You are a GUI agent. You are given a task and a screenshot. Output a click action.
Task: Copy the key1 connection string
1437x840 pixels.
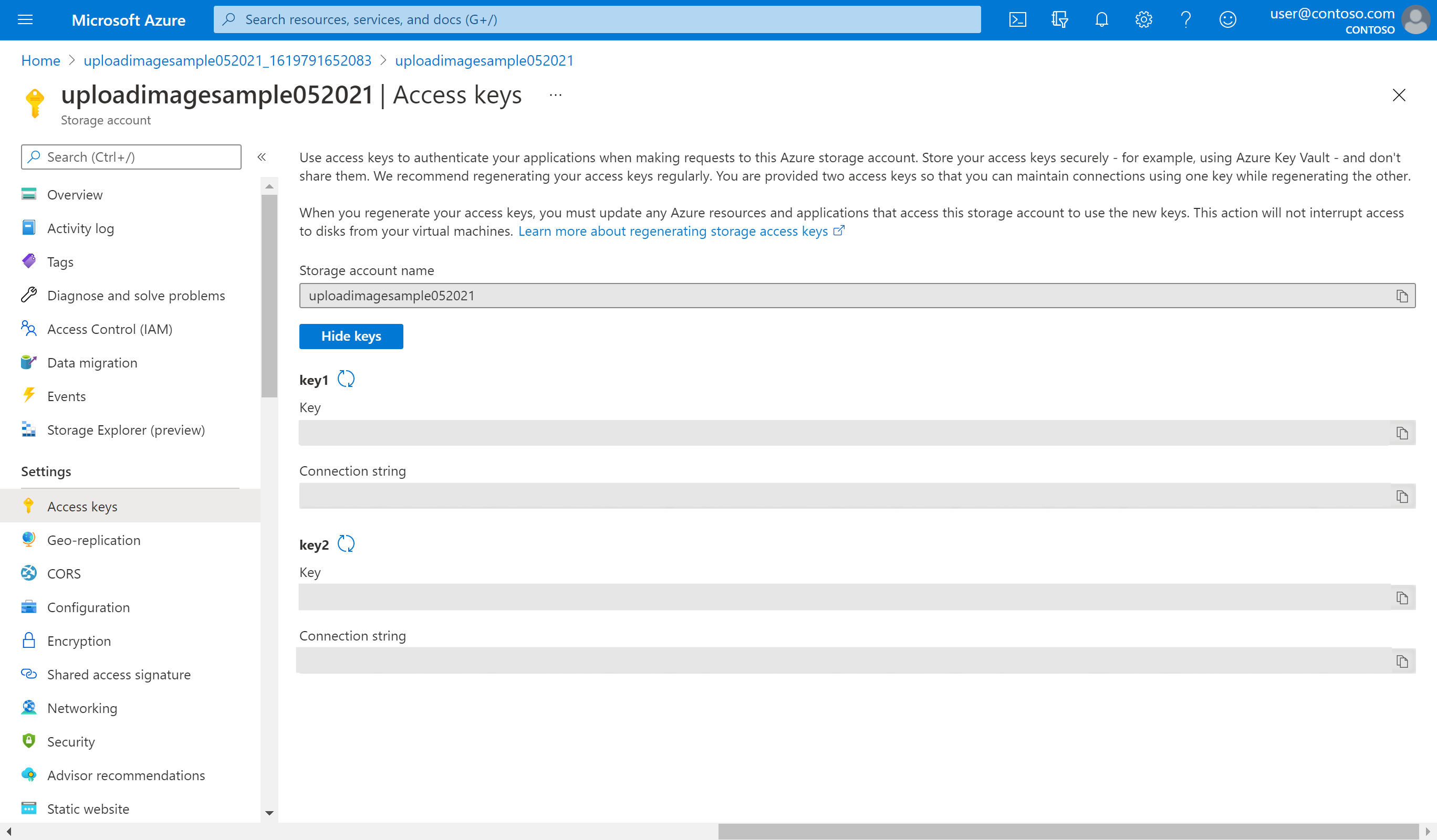[x=1402, y=496]
